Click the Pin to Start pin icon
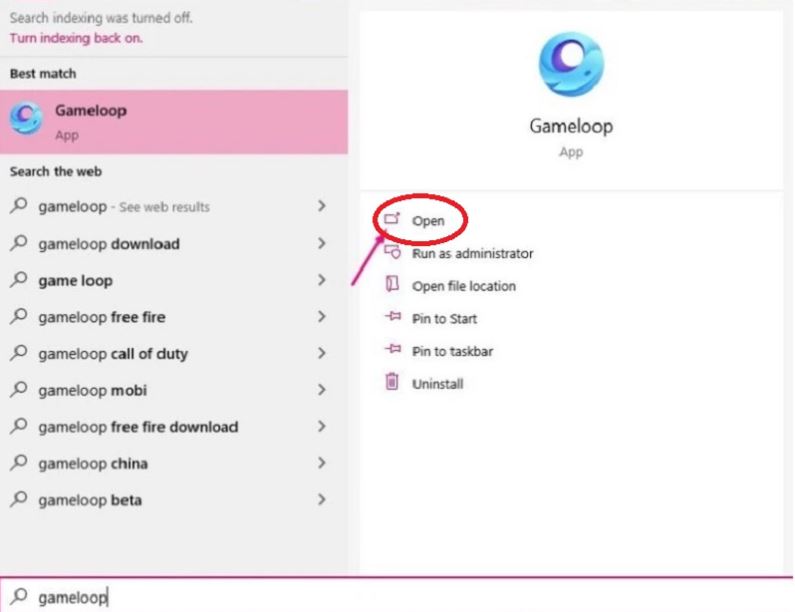This screenshot has width=795, height=612. coord(393,317)
